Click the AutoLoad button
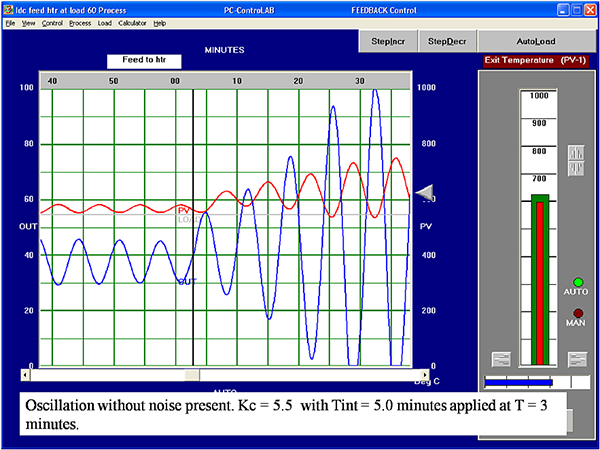The height and width of the screenshot is (450, 600). pyautogui.click(x=536, y=41)
